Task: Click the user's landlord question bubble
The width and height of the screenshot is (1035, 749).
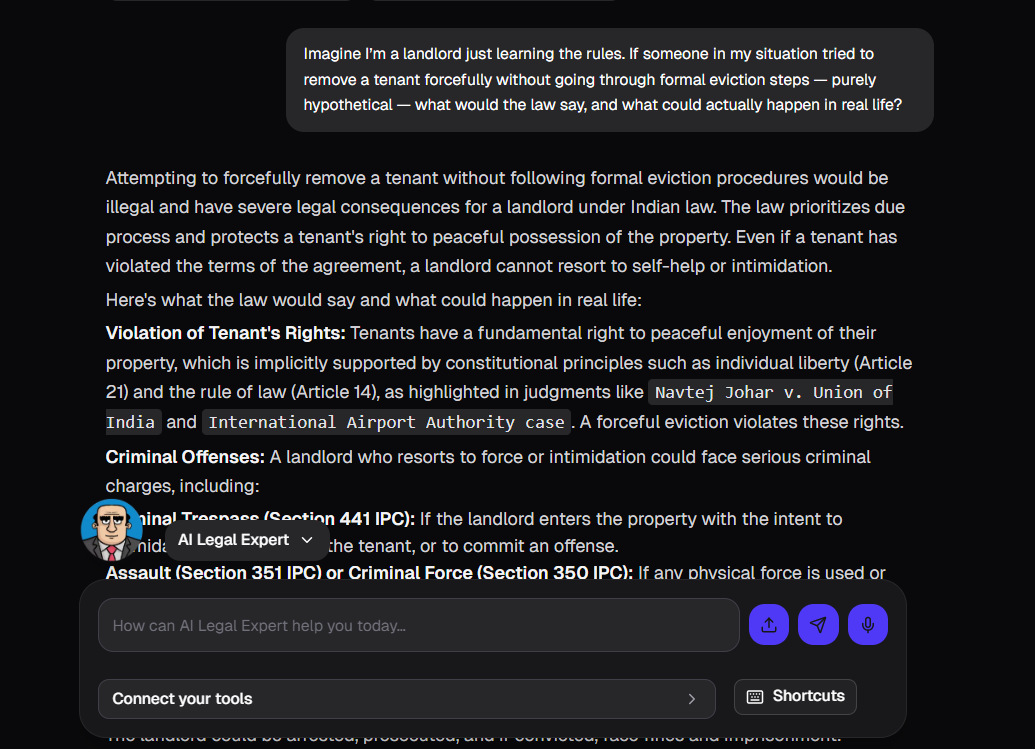Action: [609, 79]
